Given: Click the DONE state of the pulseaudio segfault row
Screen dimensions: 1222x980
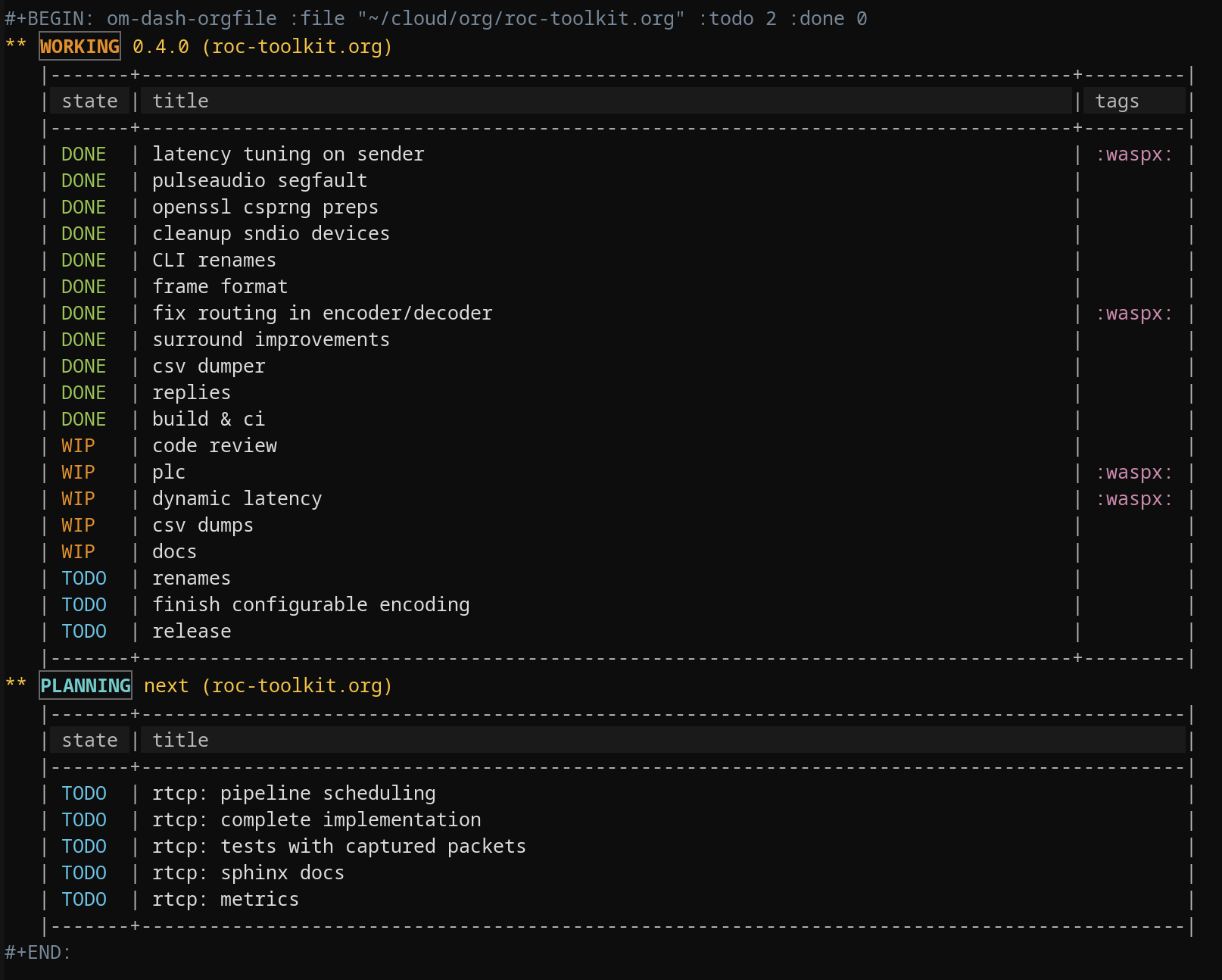Looking at the screenshot, I should [x=83, y=181].
